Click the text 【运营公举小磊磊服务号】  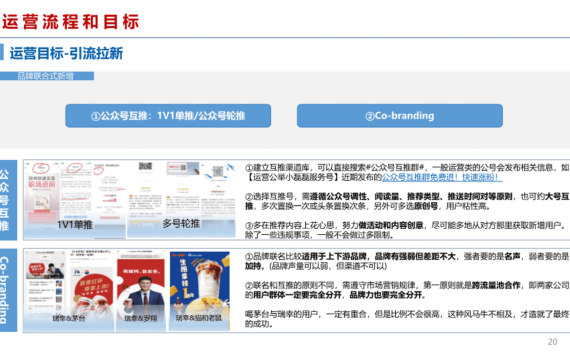293,177
